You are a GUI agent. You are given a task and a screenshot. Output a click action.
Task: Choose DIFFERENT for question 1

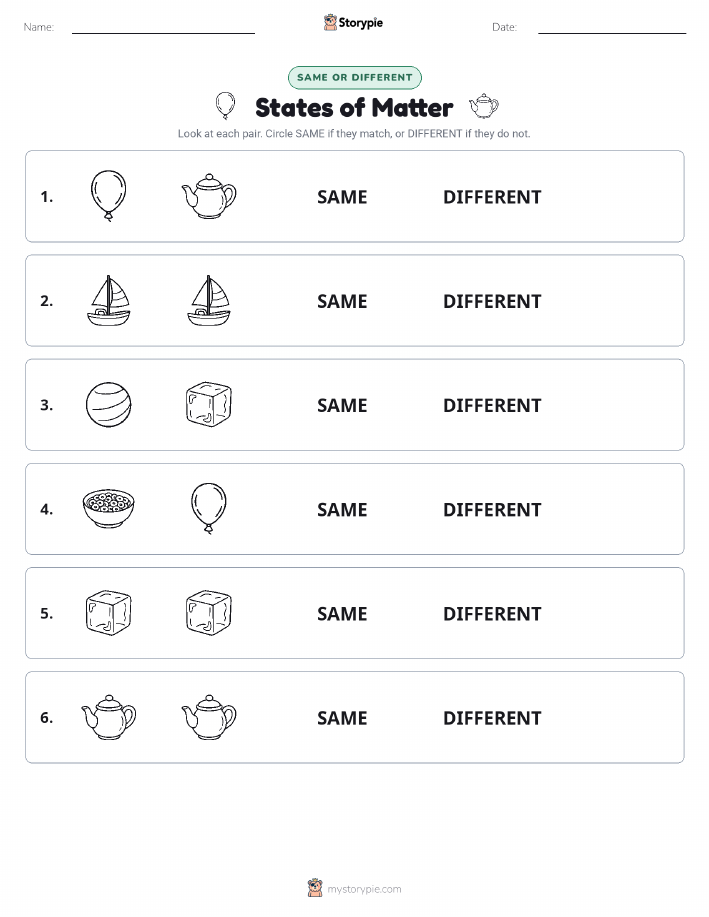pyautogui.click(x=492, y=197)
